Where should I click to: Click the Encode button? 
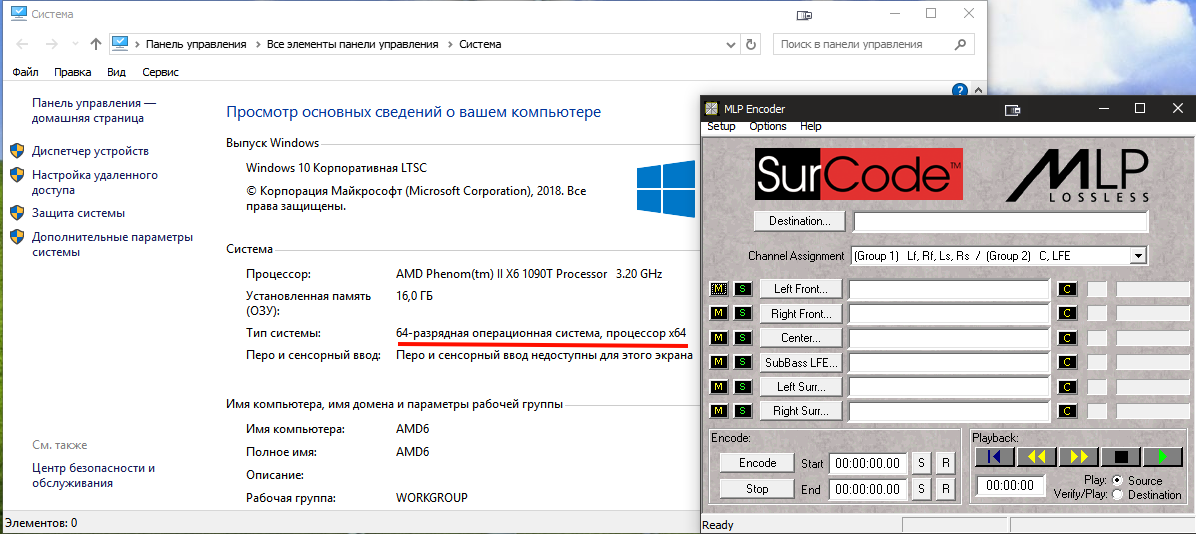click(x=757, y=463)
